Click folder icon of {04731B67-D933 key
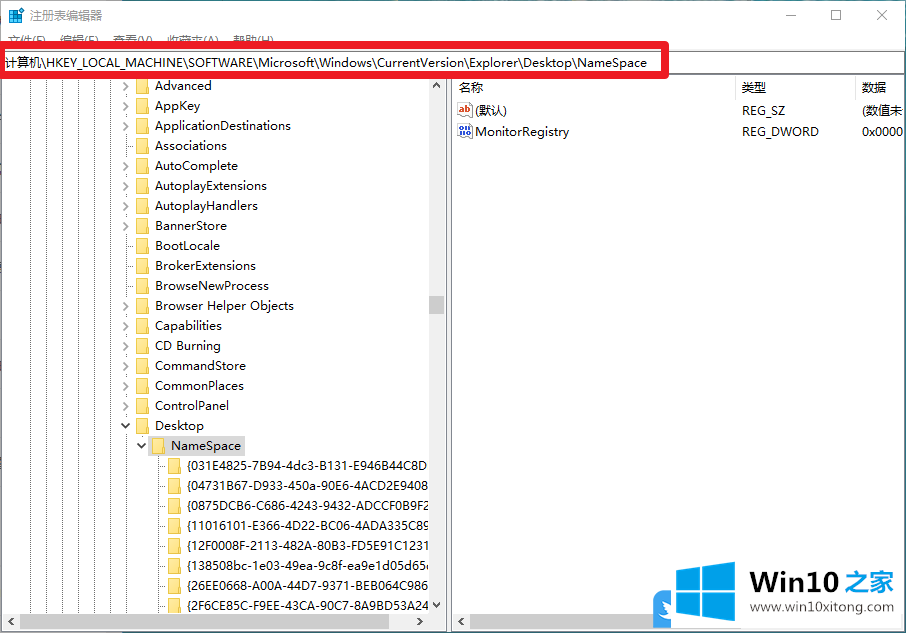The height and width of the screenshot is (633, 906). [x=174, y=487]
